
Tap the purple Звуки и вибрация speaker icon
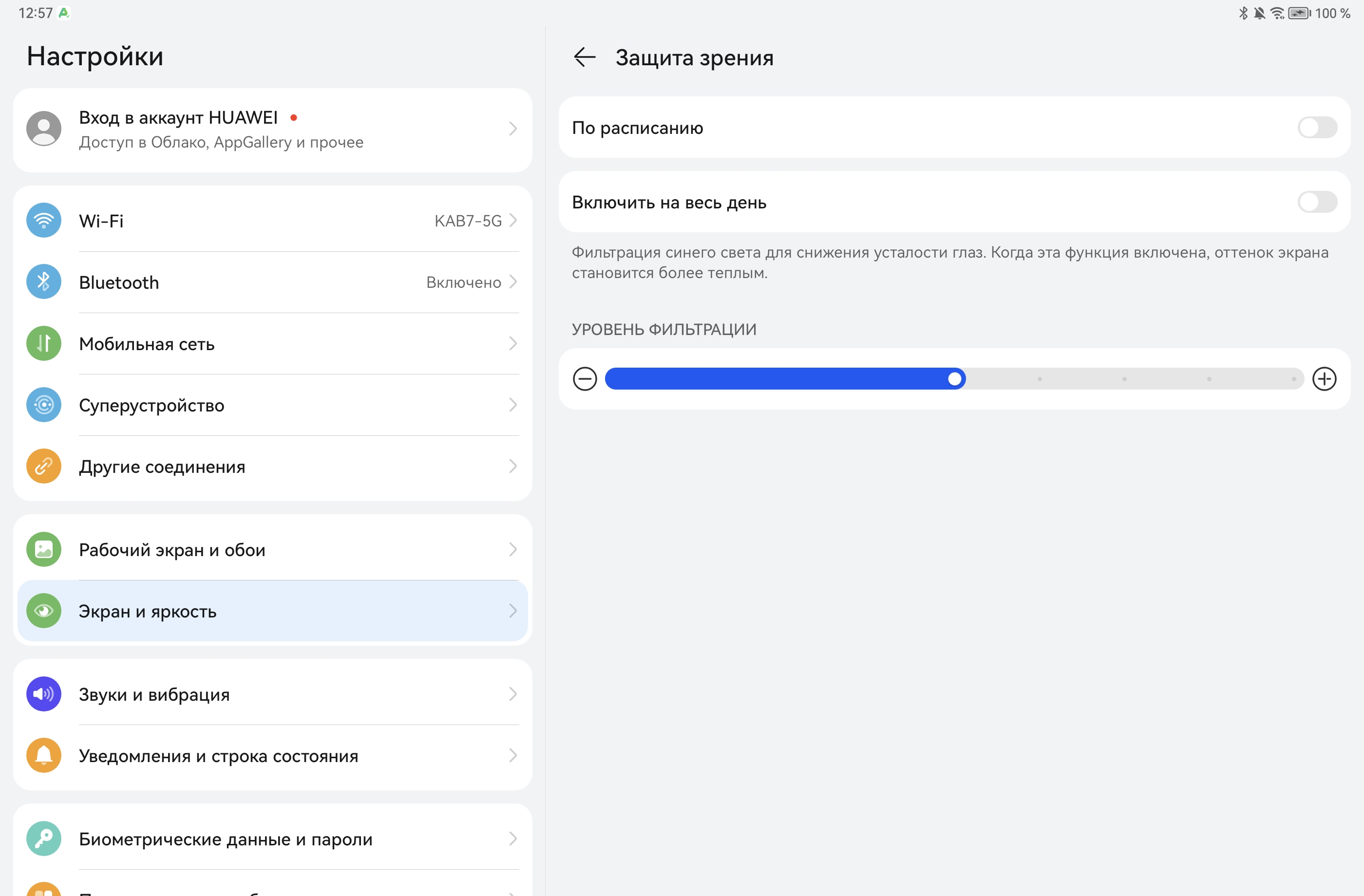click(43, 694)
